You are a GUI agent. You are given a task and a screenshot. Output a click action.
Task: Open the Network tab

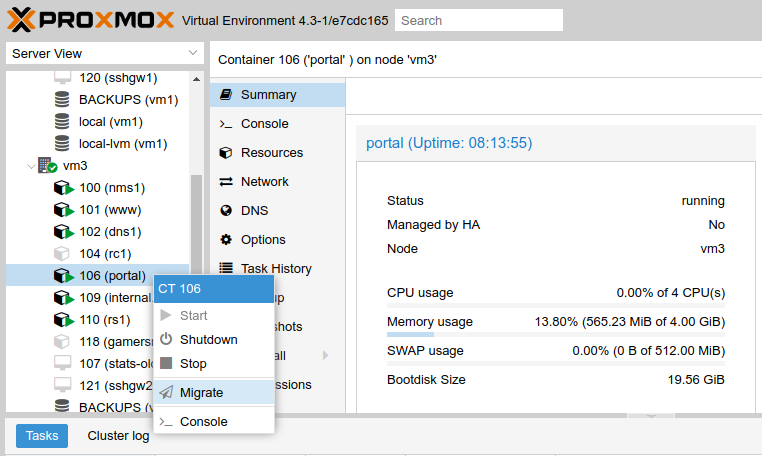278,182
